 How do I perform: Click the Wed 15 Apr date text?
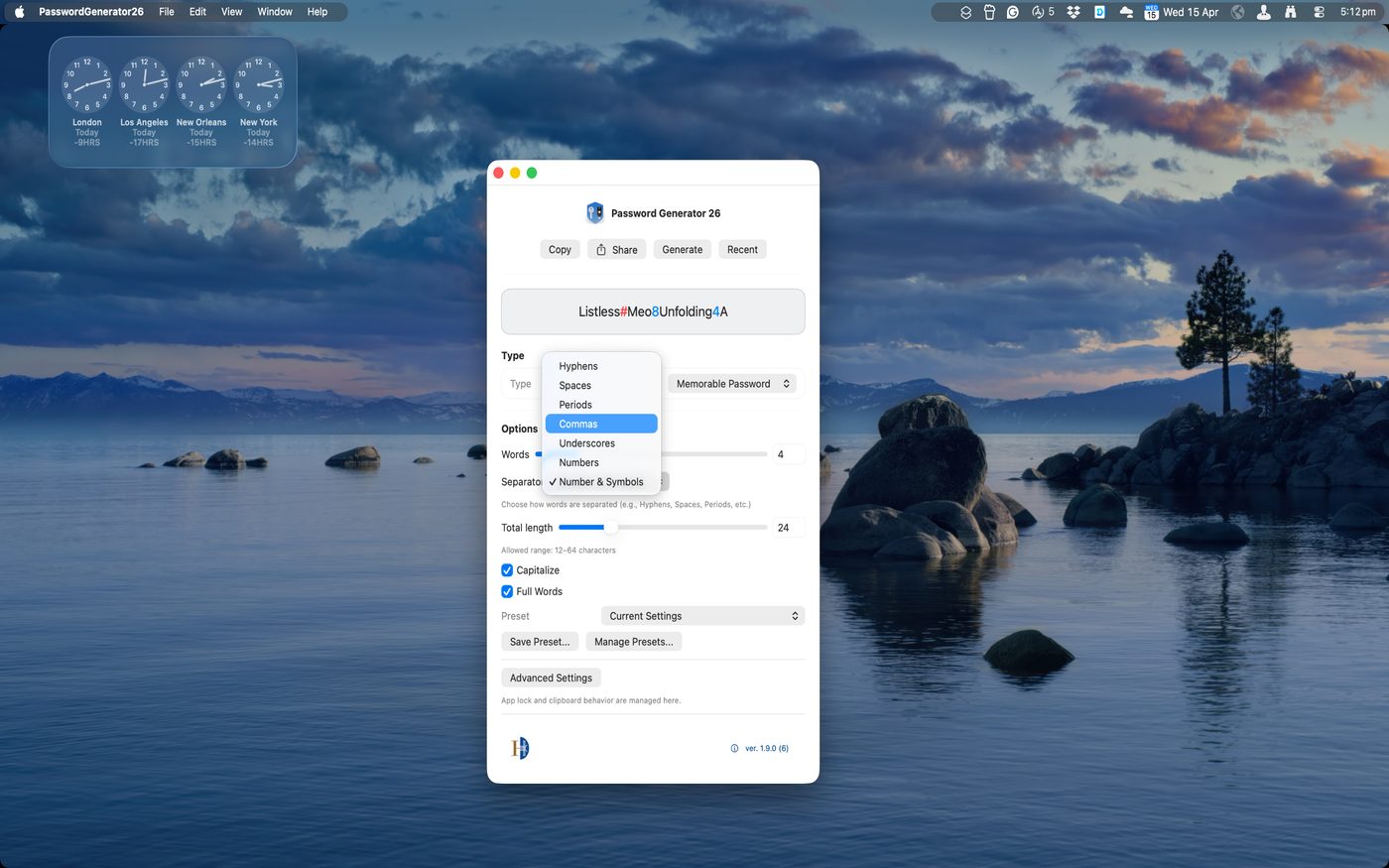pos(1191,12)
